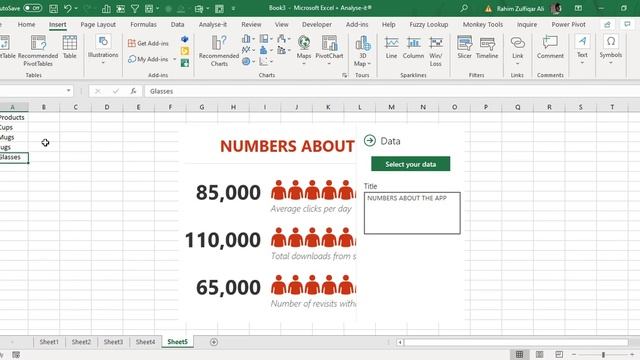Insert a Line sparkline
The width and height of the screenshot is (640, 360).
391,47
